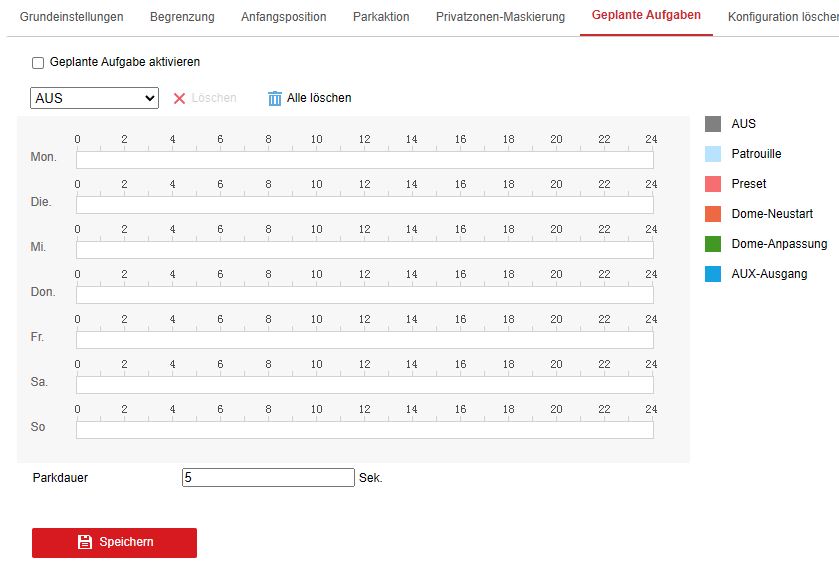Switch to the Grundeinstellungen tab

point(72,17)
